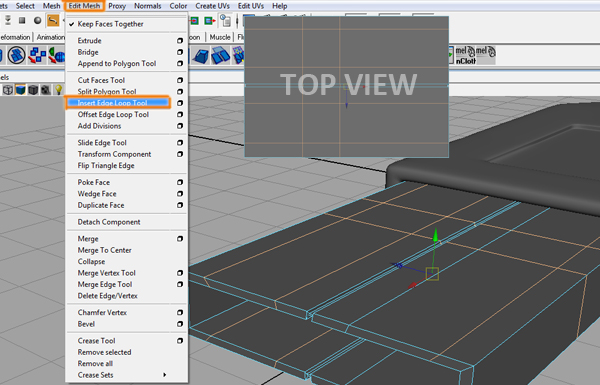Grab the green Y-axis manipulator arrow

tap(435, 236)
